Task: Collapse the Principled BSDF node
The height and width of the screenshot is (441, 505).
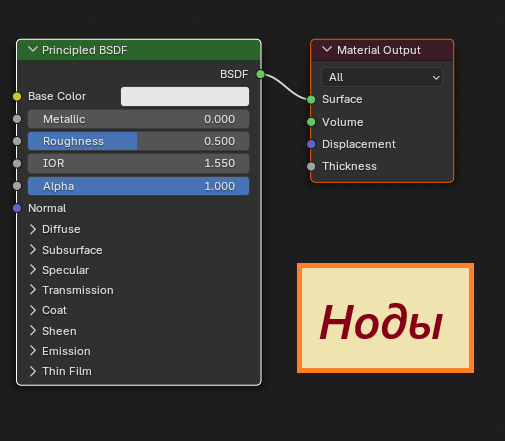Action: [33, 50]
